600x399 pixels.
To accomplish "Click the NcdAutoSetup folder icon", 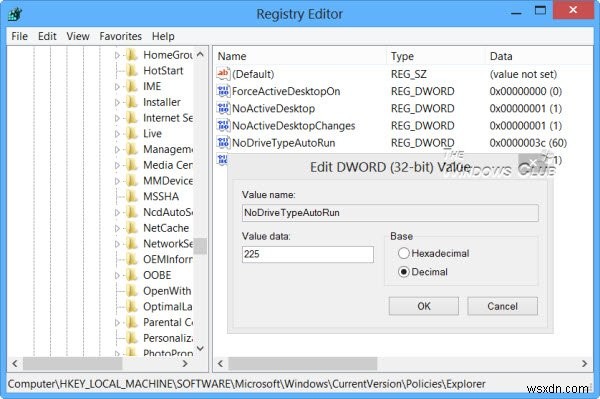I will tap(132, 212).
